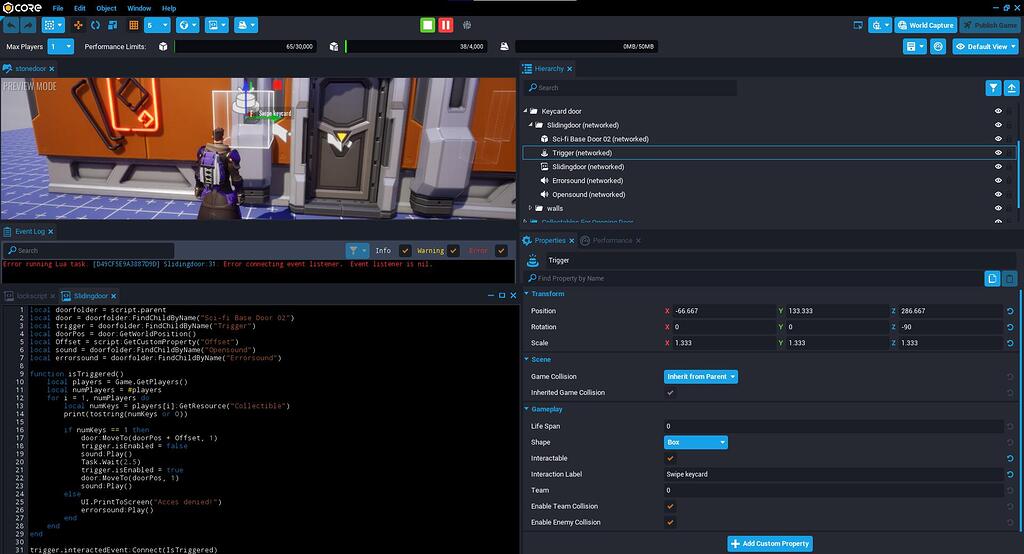The image size is (1024, 554).
Task: Click the Undo arrow in the toolbar
Action: click(x=11, y=25)
